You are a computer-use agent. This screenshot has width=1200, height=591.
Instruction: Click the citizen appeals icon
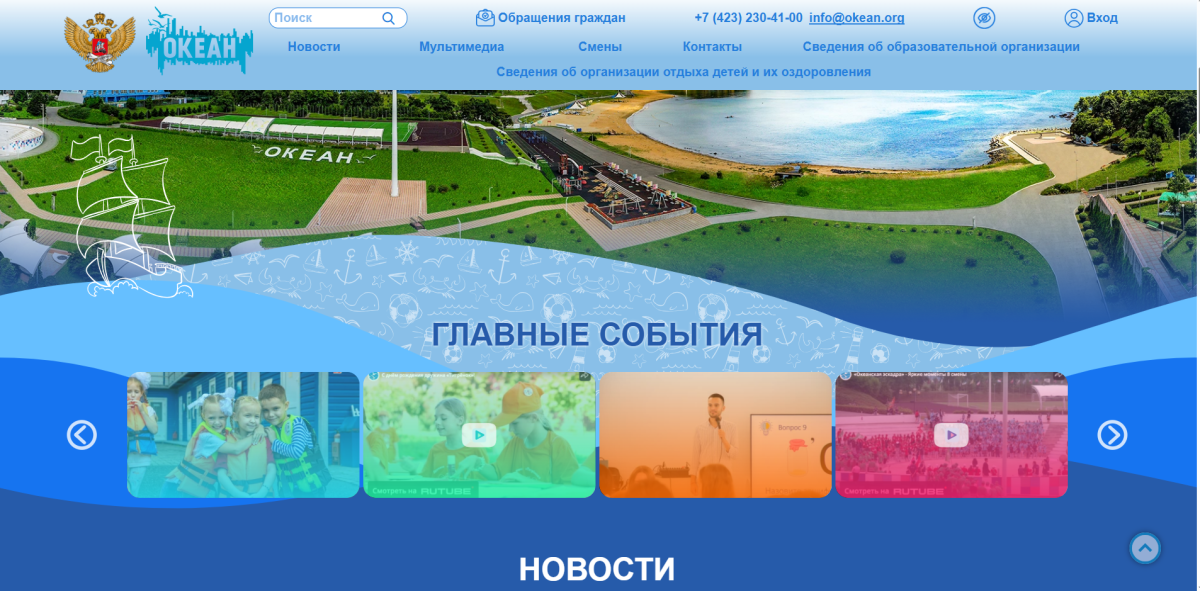[x=485, y=17]
